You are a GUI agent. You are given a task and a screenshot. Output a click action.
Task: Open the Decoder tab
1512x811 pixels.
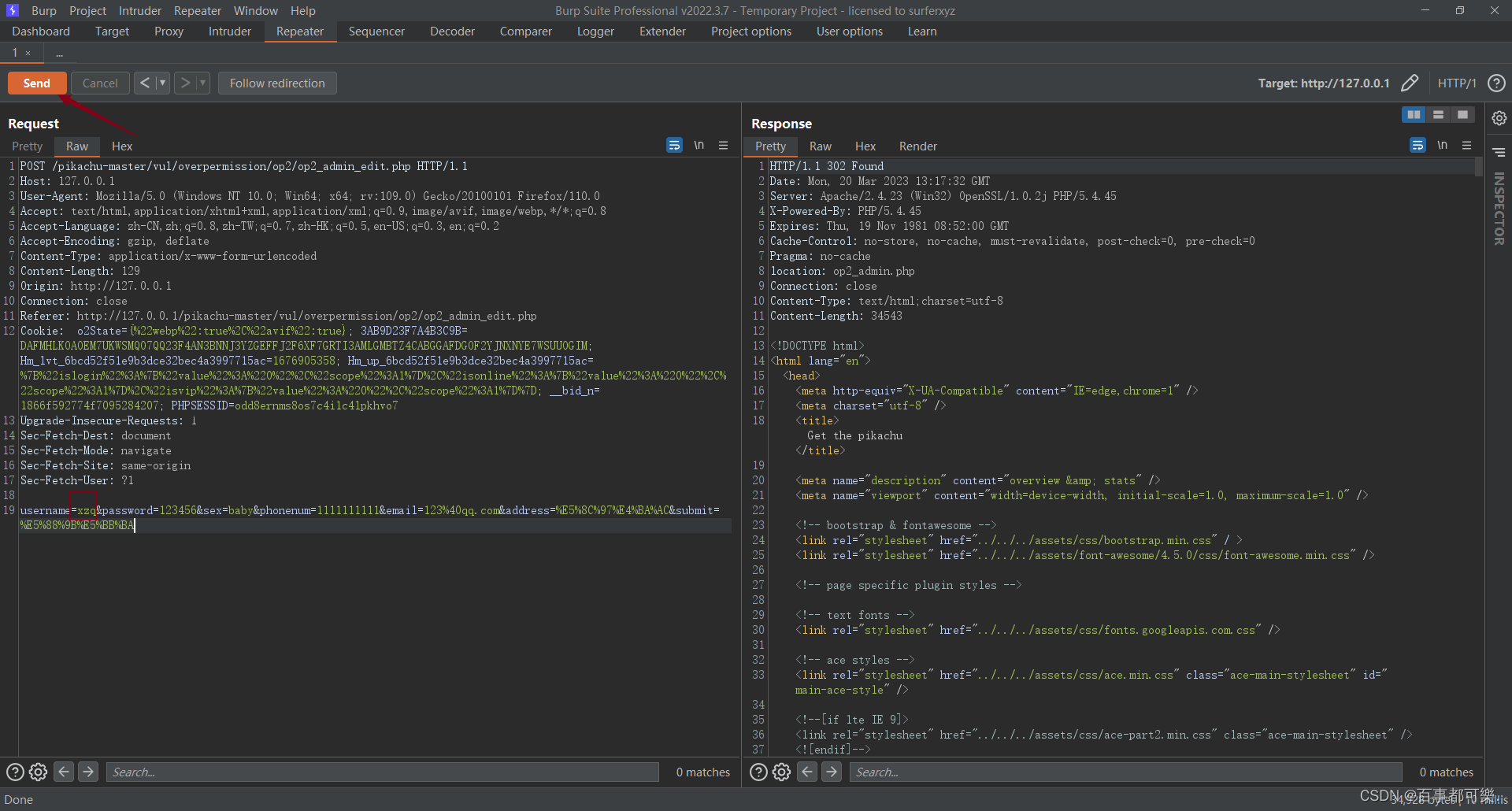point(452,31)
